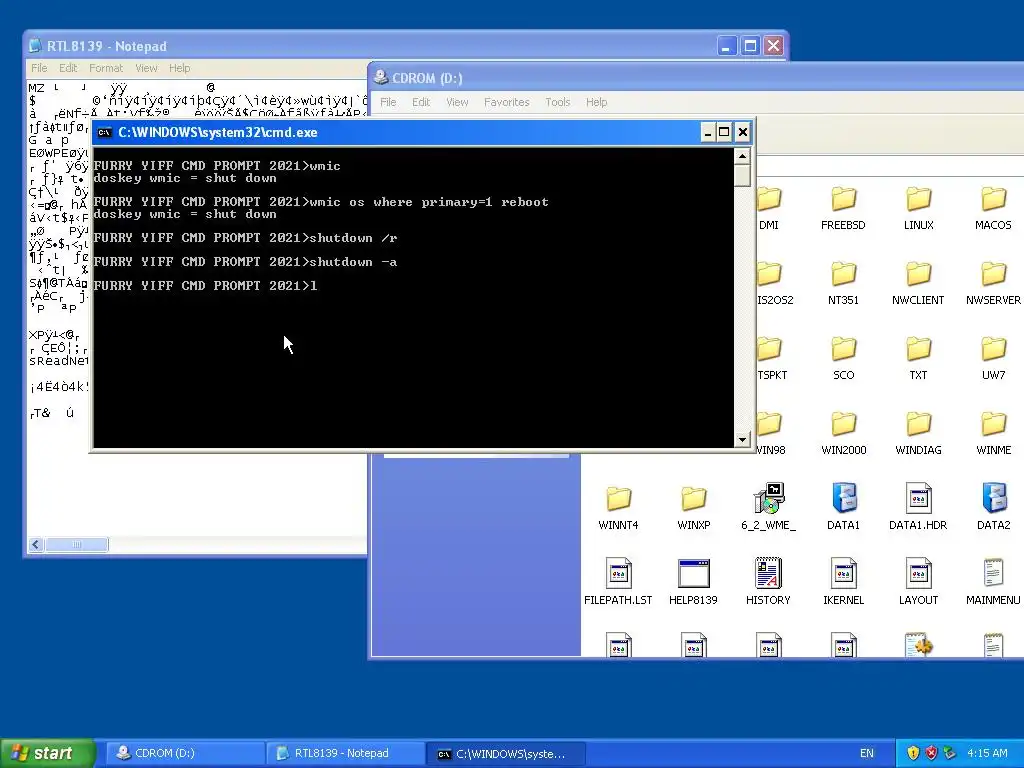Open the TXT folder
Image resolution: width=1024 pixels, height=768 pixels.
click(918, 358)
